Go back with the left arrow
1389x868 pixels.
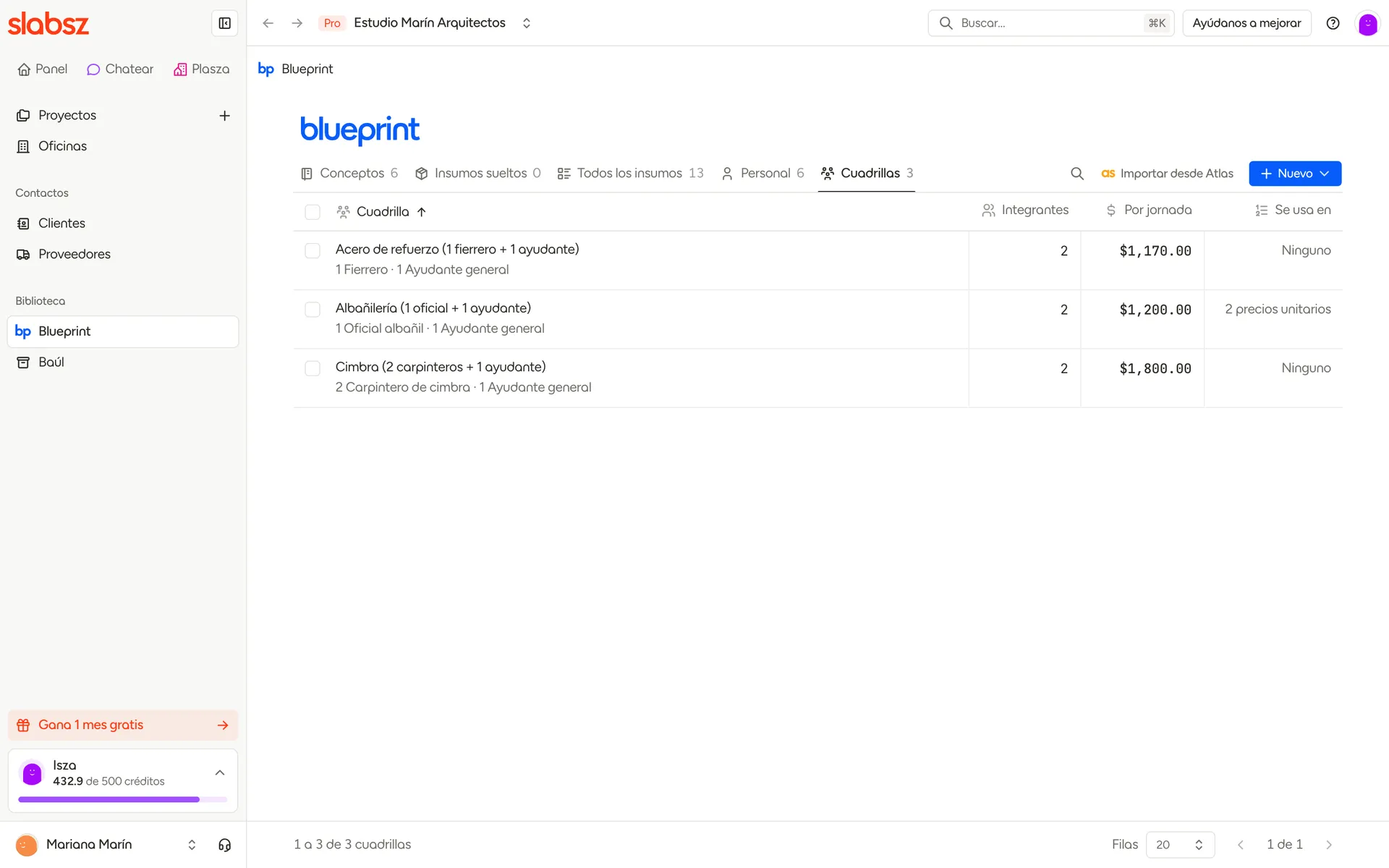pos(268,23)
